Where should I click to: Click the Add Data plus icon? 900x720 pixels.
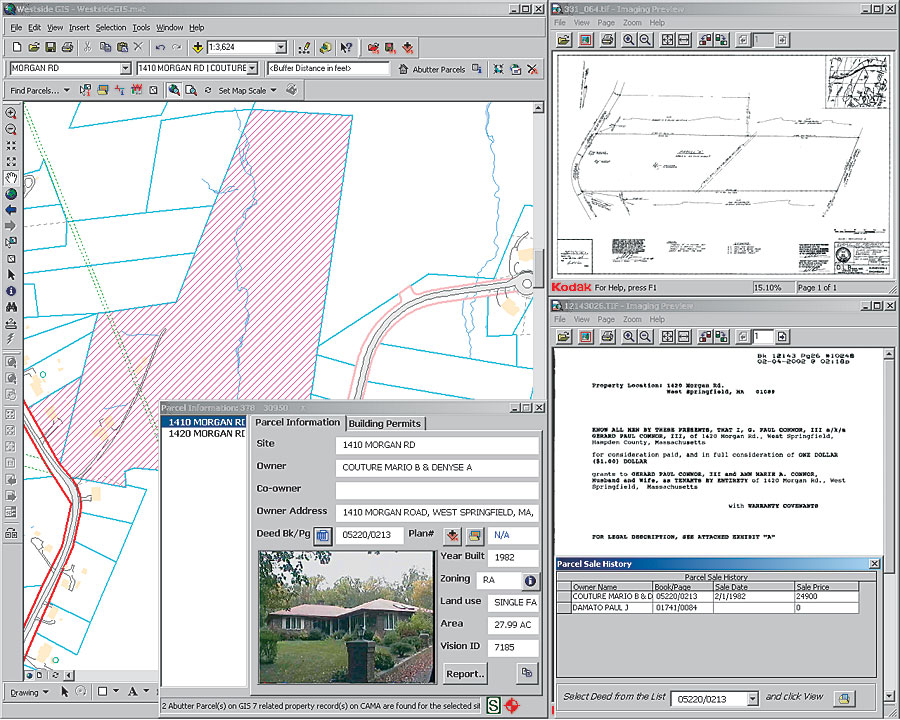click(x=198, y=47)
